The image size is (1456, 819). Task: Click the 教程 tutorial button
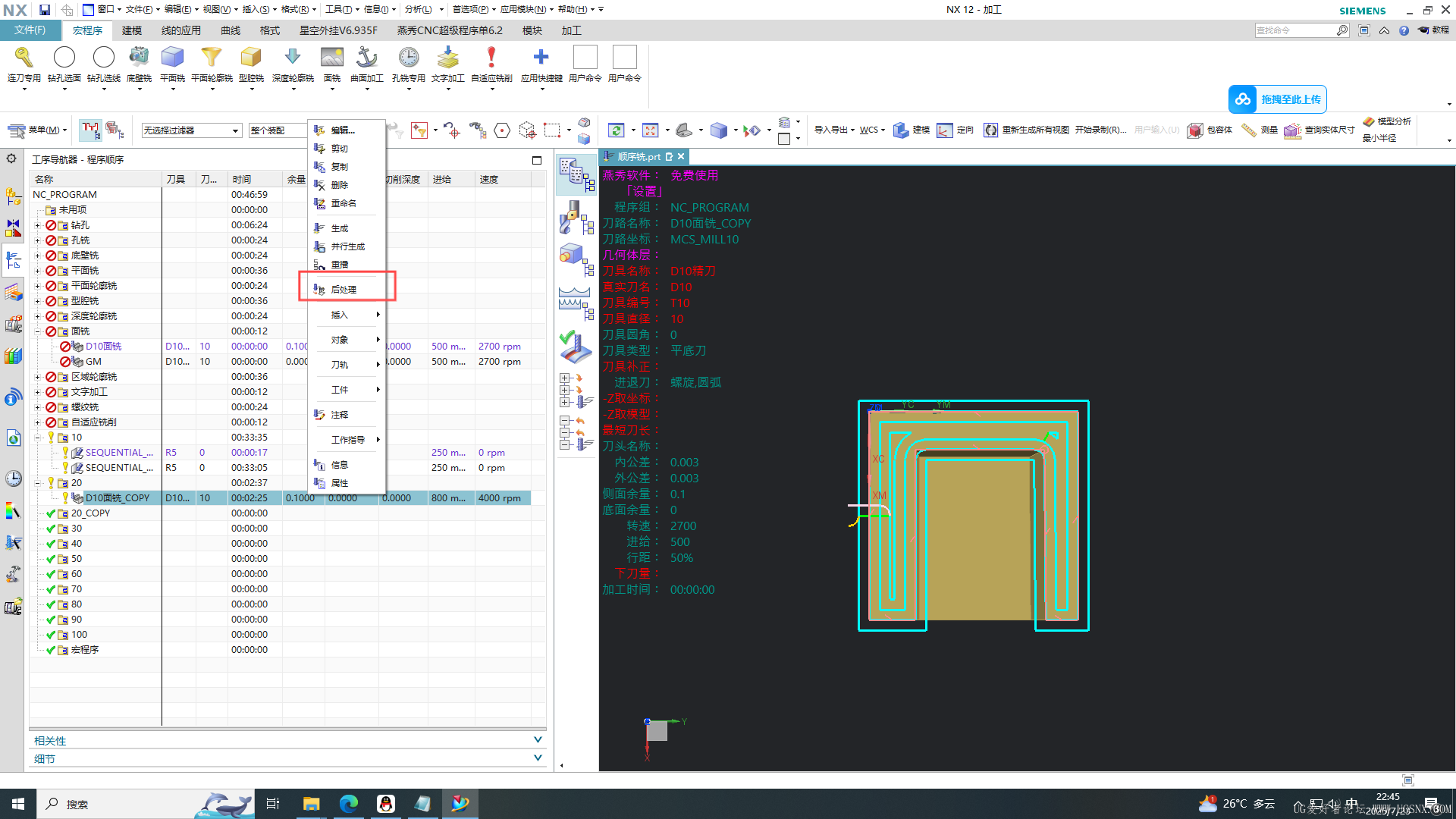point(1433,30)
